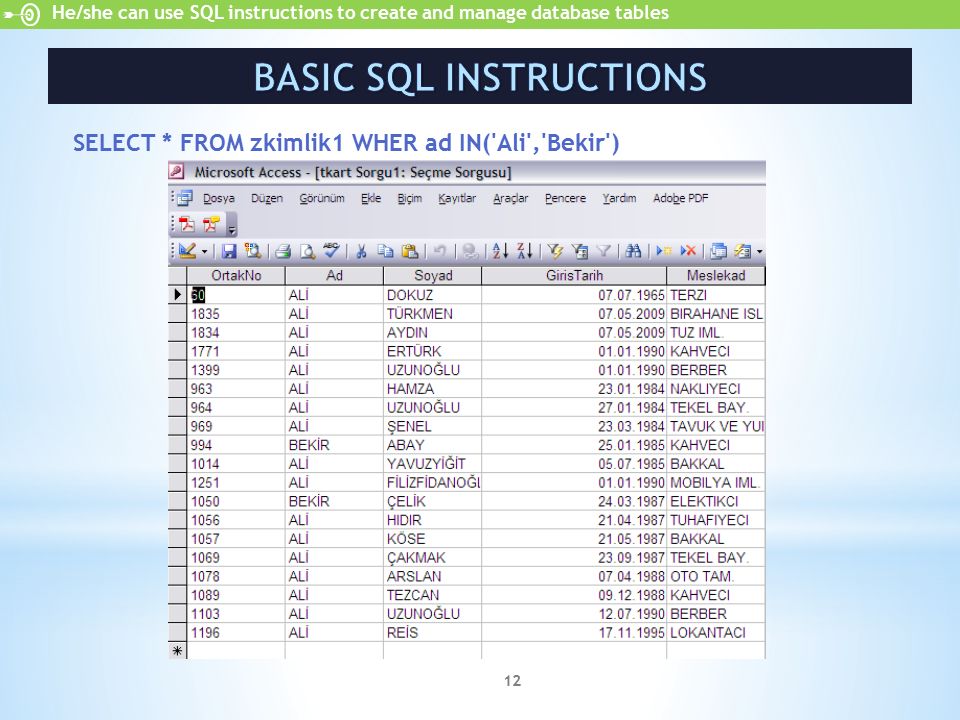This screenshot has height=720, width=960.
Task: Click the OrtakNo cell 1196
Action: coord(236,632)
